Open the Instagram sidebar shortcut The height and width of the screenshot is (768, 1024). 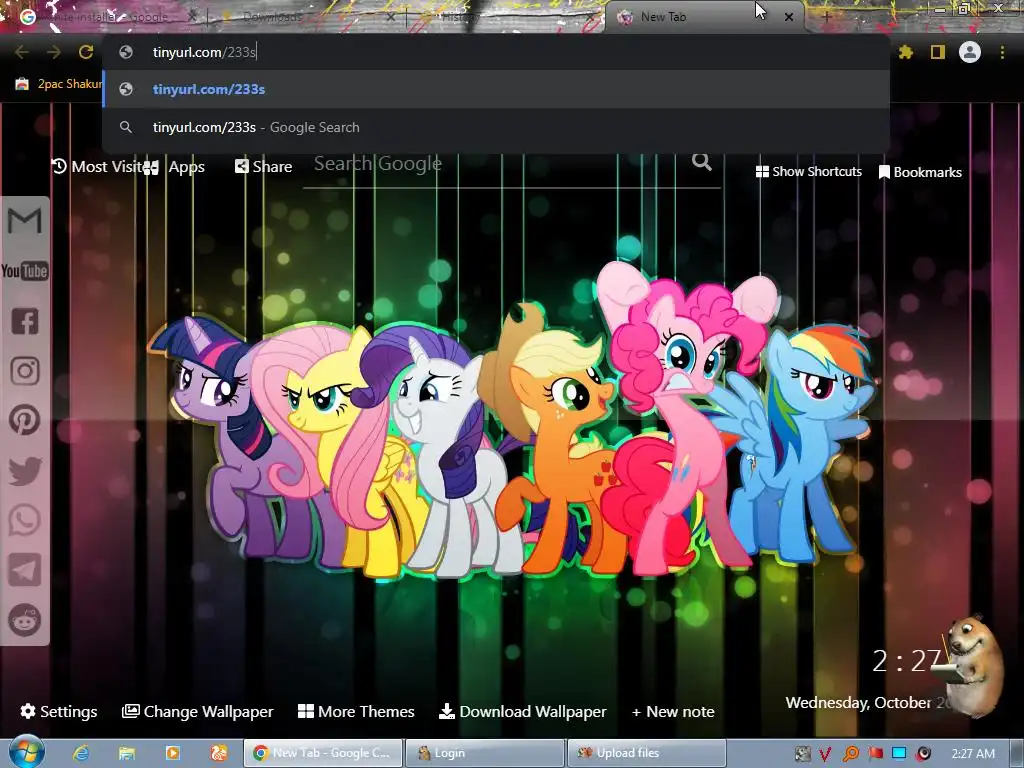point(25,371)
